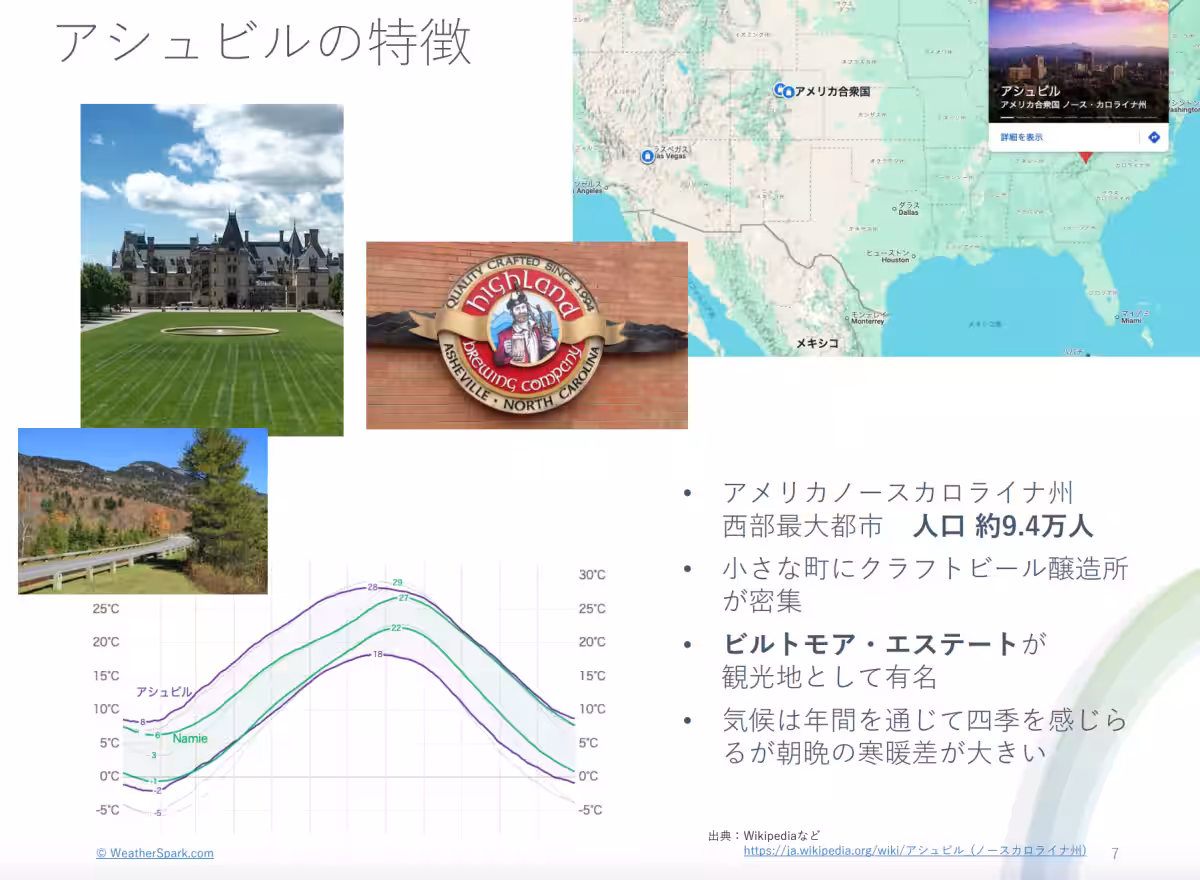This screenshot has width=1200, height=880.
Task: Select the Las Vegas map marker icon
Action: [x=647, y=156]
